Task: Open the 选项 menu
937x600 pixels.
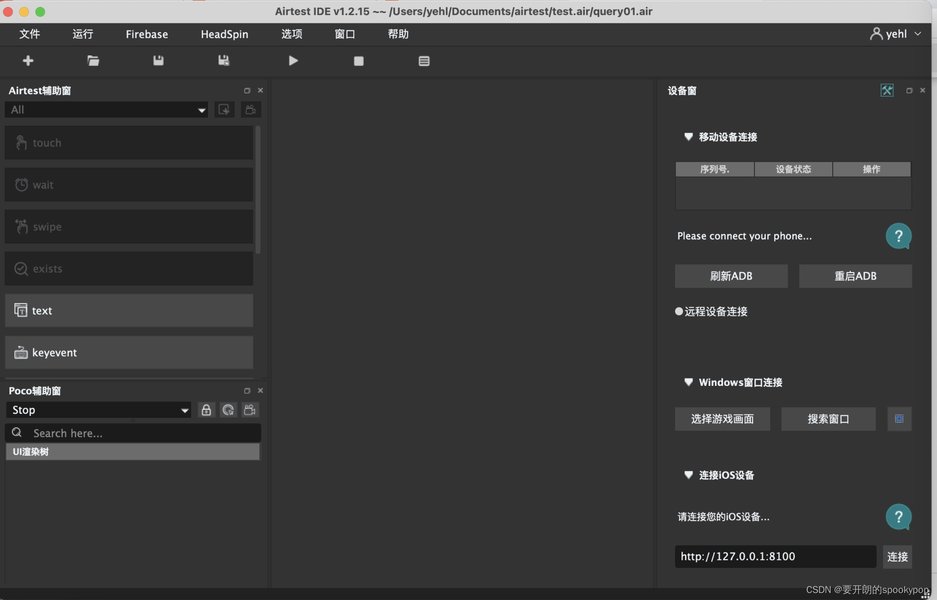Action: point(292,34)
